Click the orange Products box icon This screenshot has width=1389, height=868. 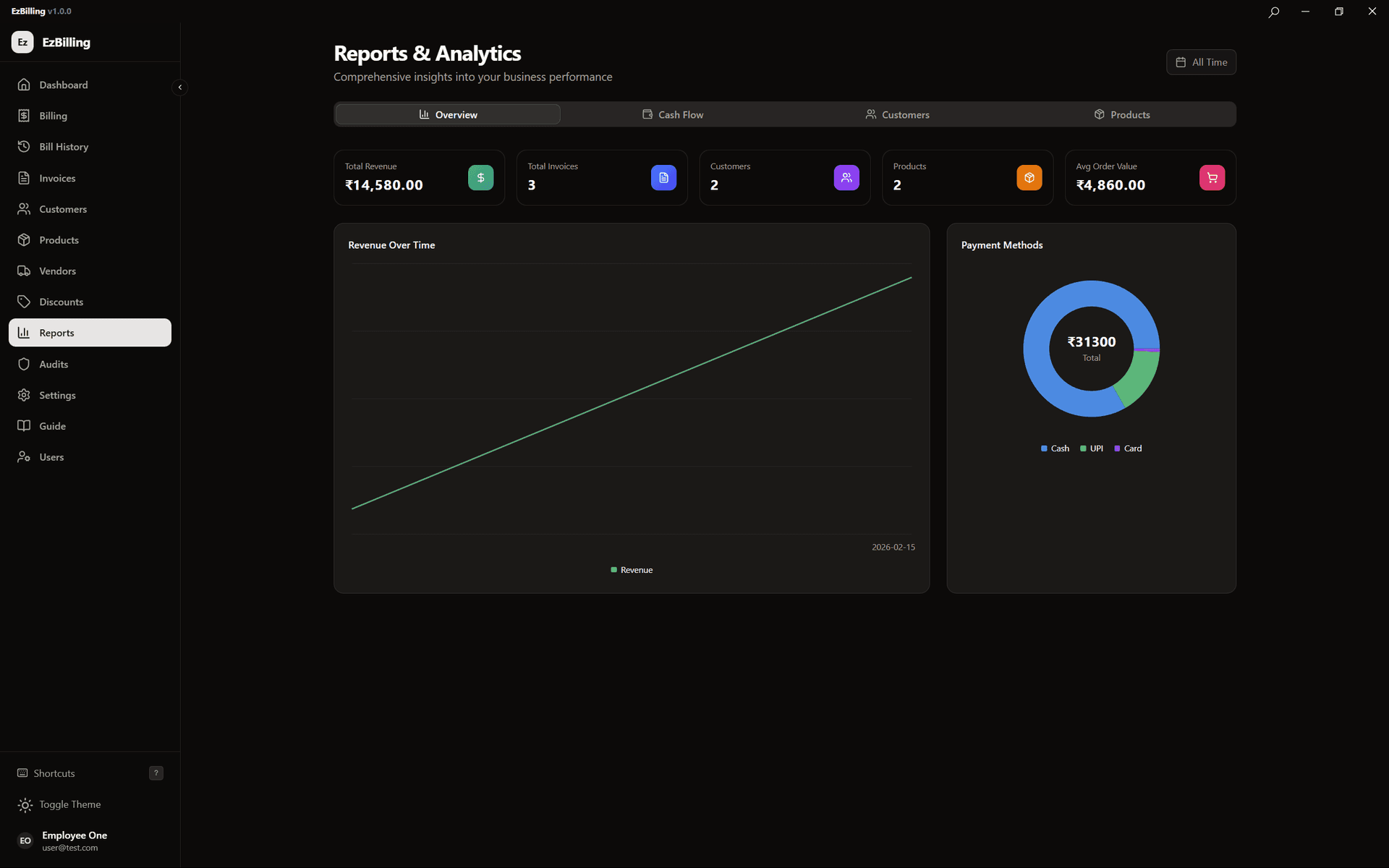[1029, 178]
